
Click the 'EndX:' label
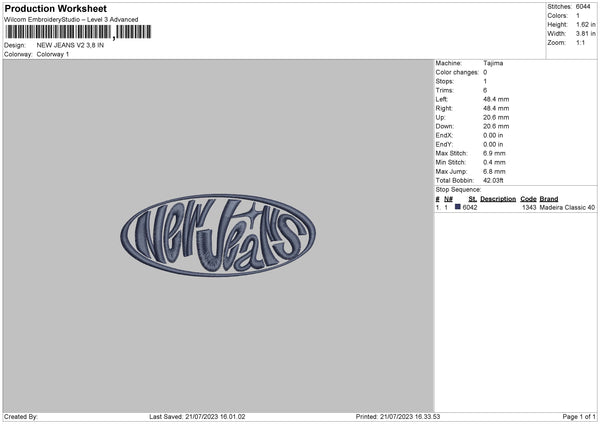444,135
